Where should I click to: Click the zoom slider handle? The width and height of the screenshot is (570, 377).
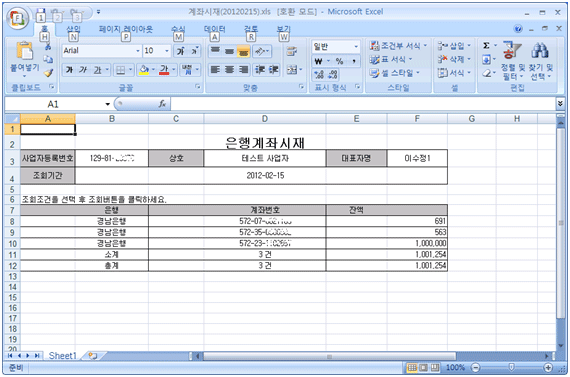pos(511,368)
